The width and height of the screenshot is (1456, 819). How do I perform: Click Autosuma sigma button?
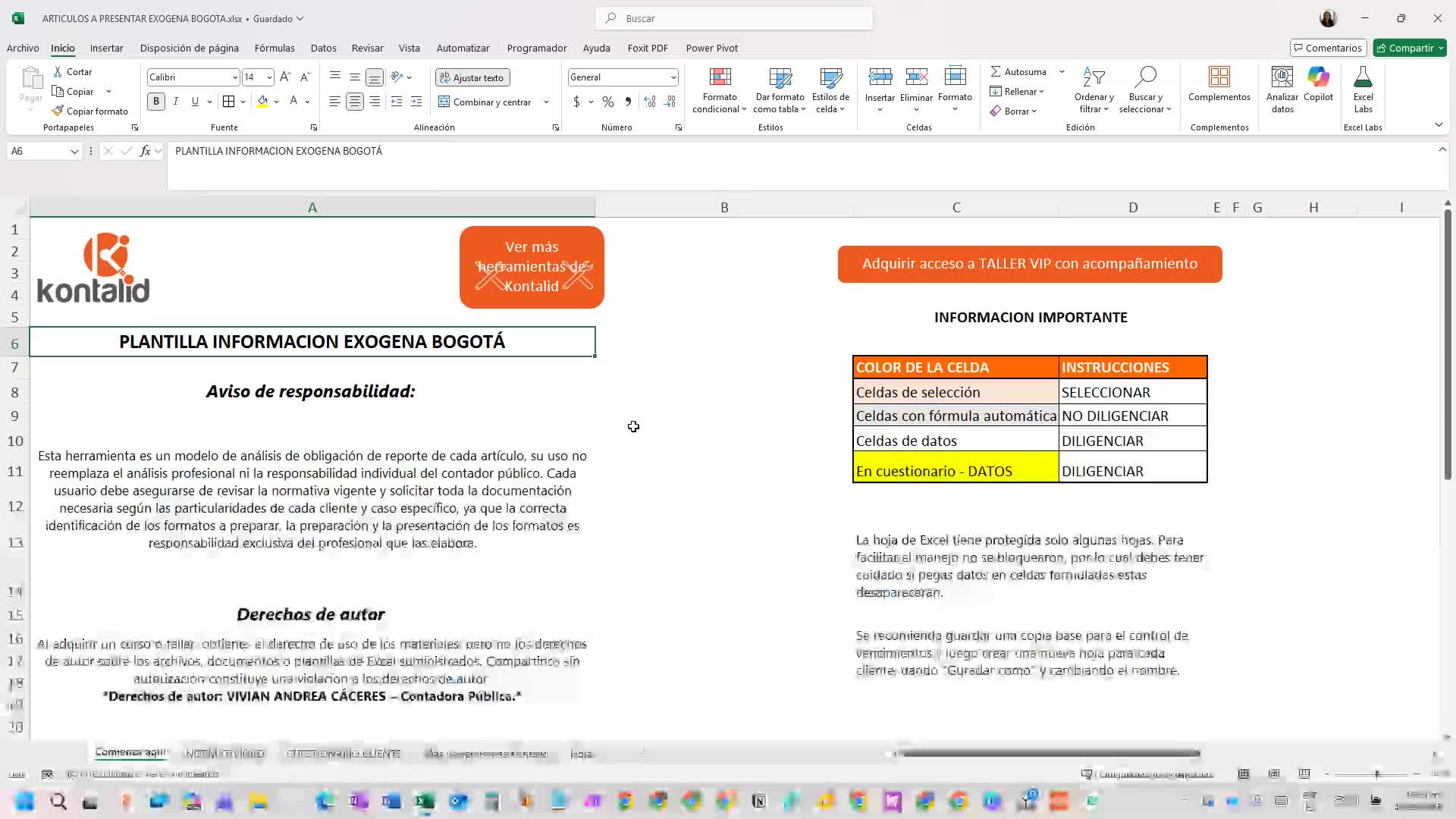click(x=1018, y=71)
